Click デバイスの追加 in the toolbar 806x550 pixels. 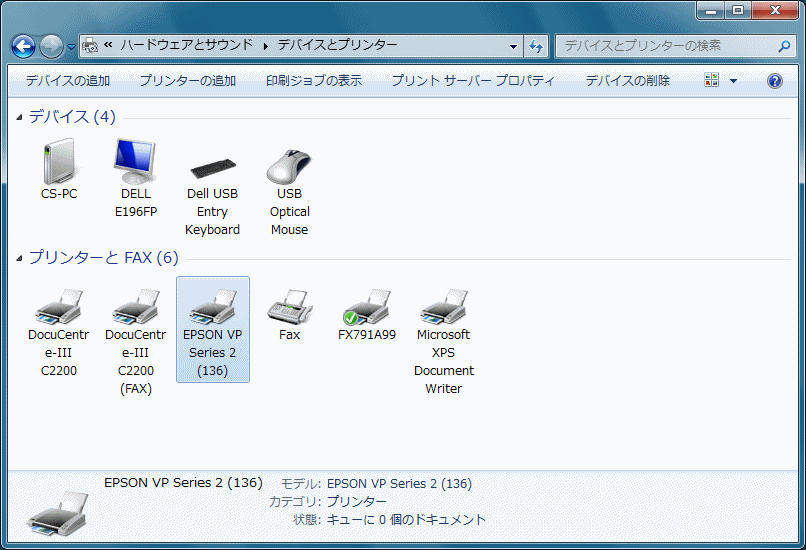click(68, 81)
